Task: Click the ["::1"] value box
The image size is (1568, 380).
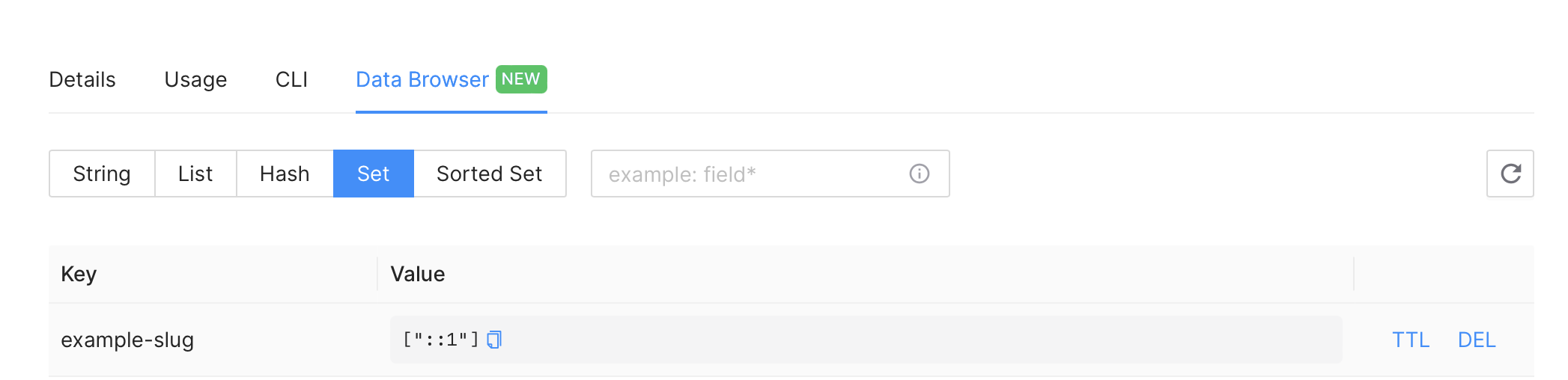Action: [x=866, y=340]
